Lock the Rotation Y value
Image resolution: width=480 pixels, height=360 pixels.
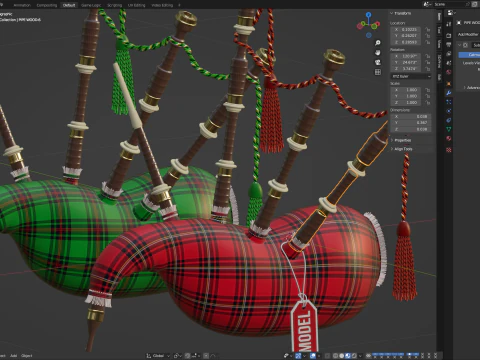tap(428, 62)
